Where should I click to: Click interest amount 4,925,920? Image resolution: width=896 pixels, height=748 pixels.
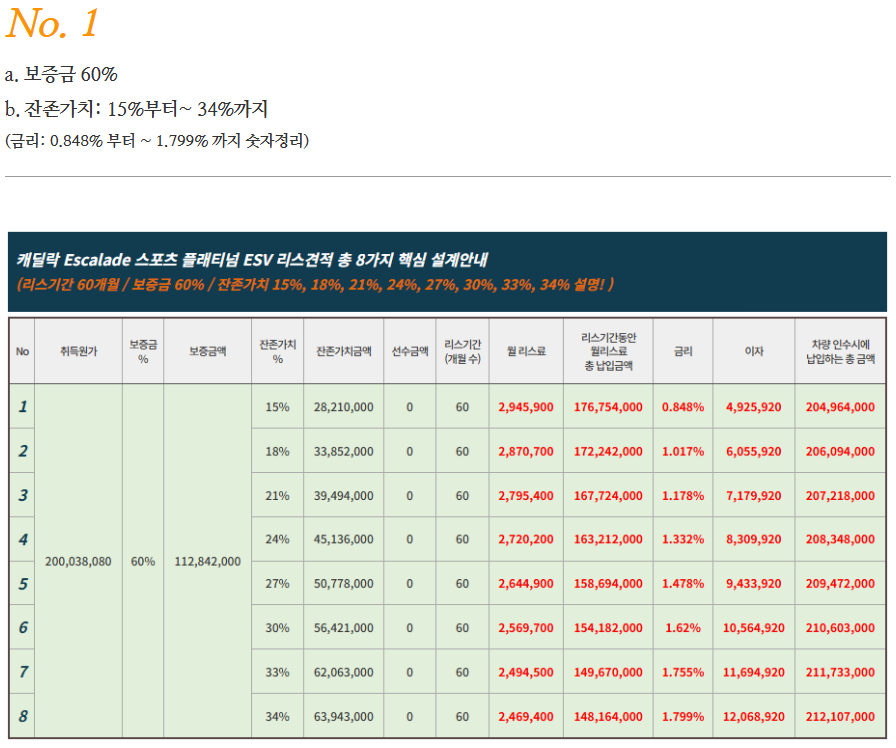tap(754, 407)
